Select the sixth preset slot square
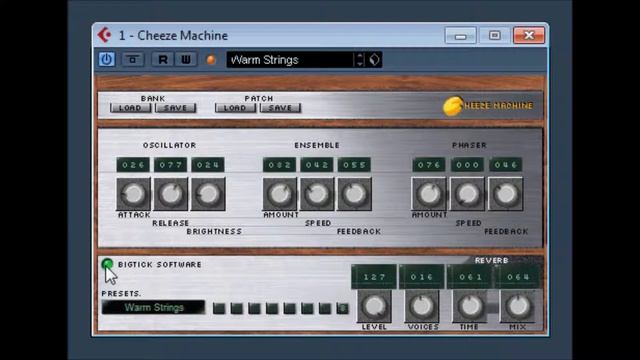 [307, 308]
